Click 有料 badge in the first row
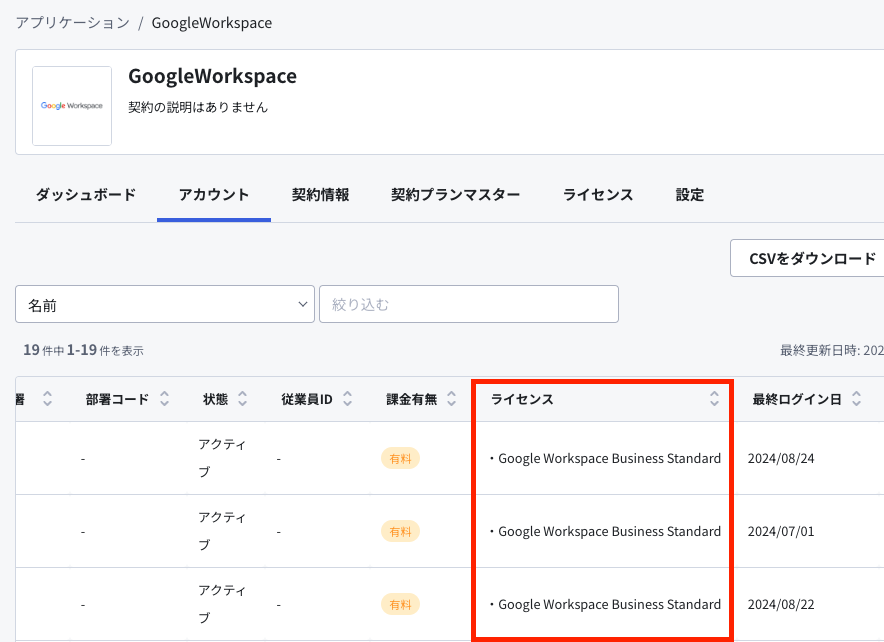 400,458
